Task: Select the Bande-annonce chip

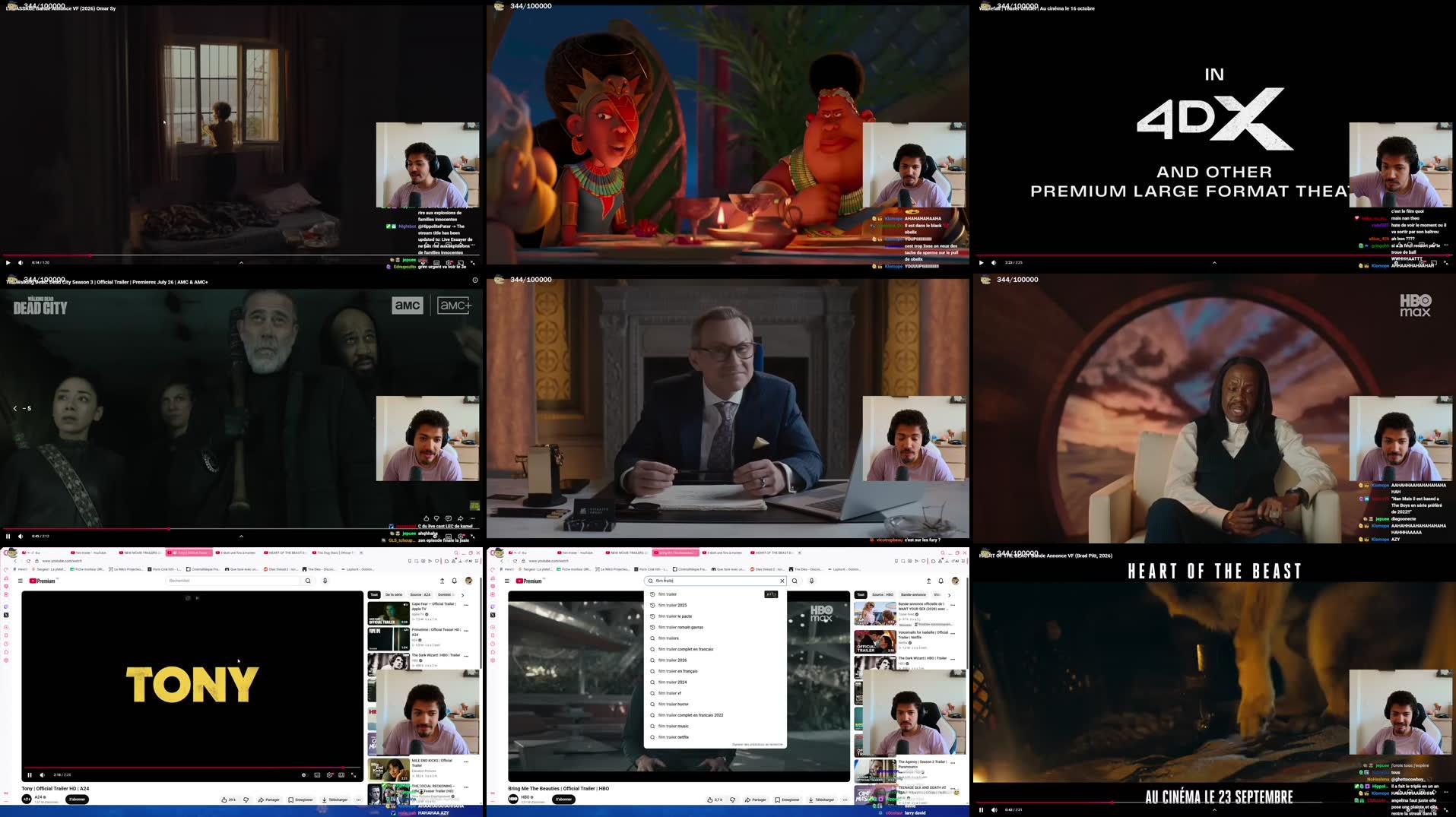Action: (913, 595)
